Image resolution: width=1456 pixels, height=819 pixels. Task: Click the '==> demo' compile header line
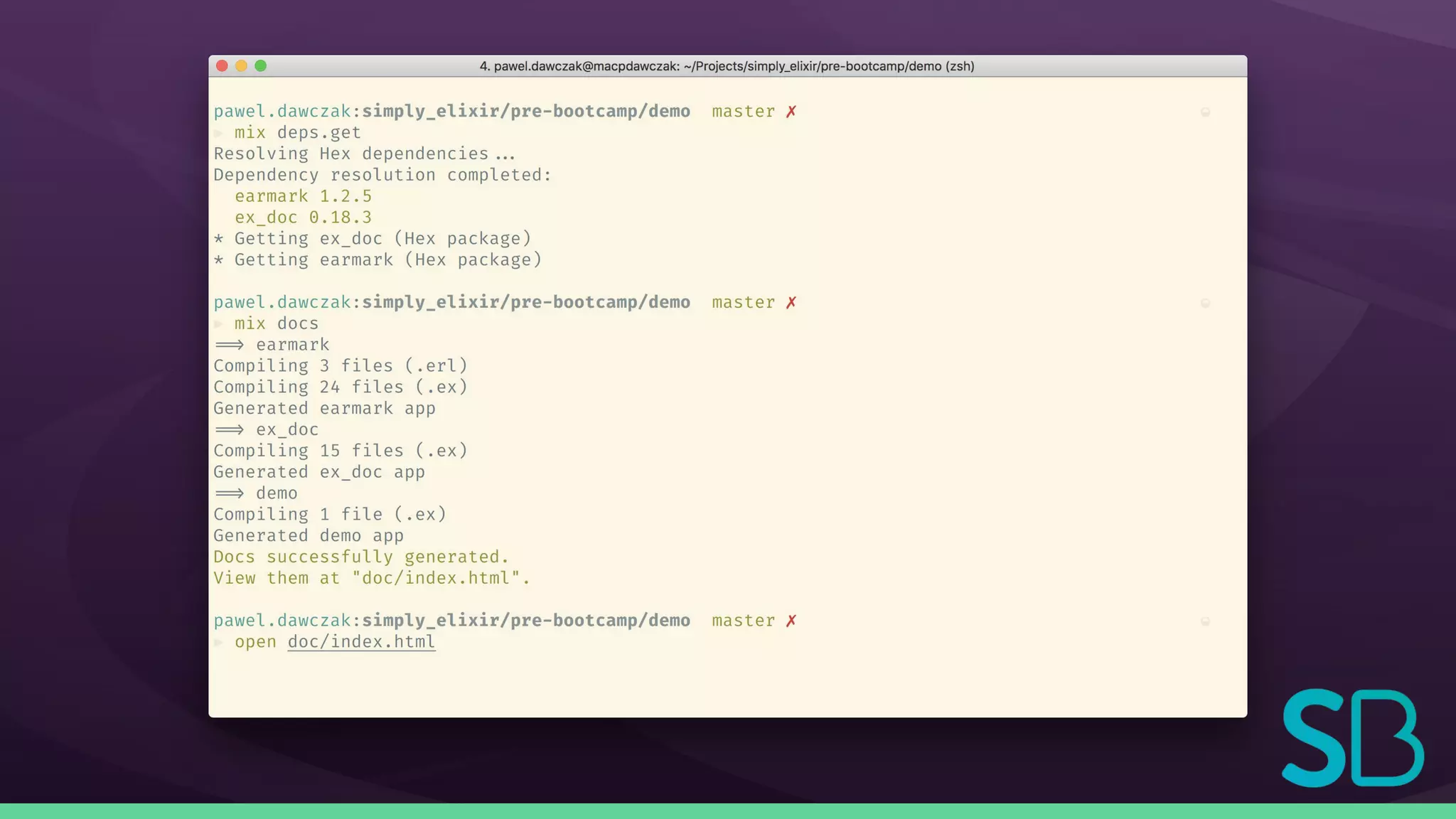(x=256, y=493)
